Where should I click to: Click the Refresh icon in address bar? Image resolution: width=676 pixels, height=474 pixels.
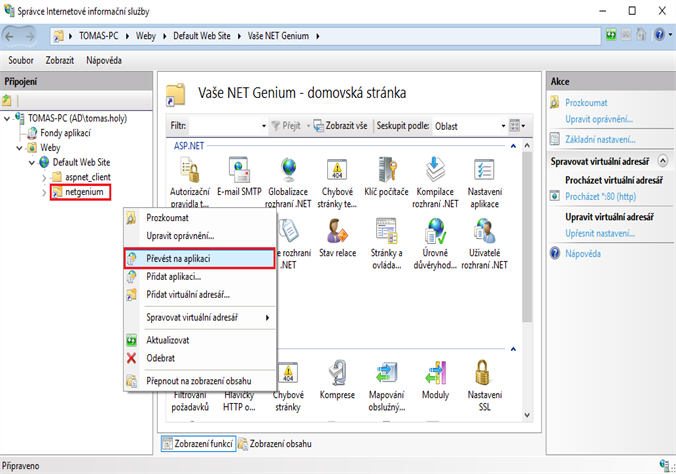[x=611, y=35]
